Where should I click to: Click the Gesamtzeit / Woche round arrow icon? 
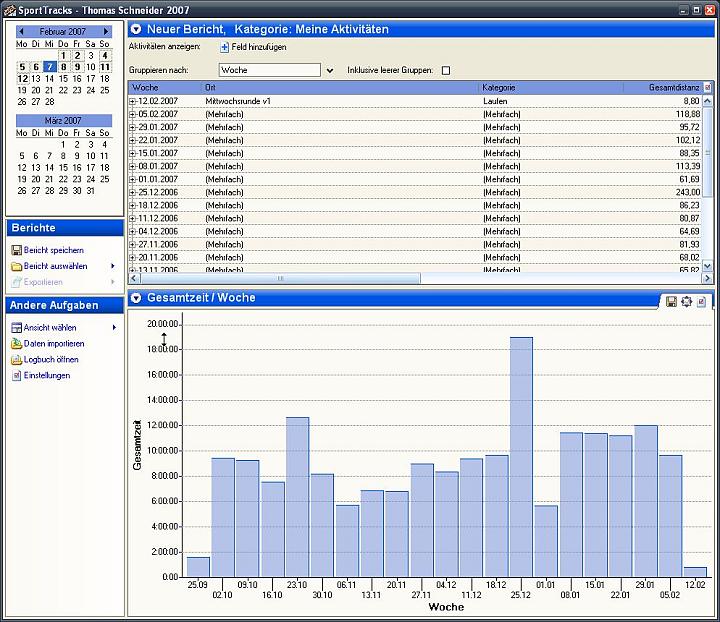(x=136, y=298)
